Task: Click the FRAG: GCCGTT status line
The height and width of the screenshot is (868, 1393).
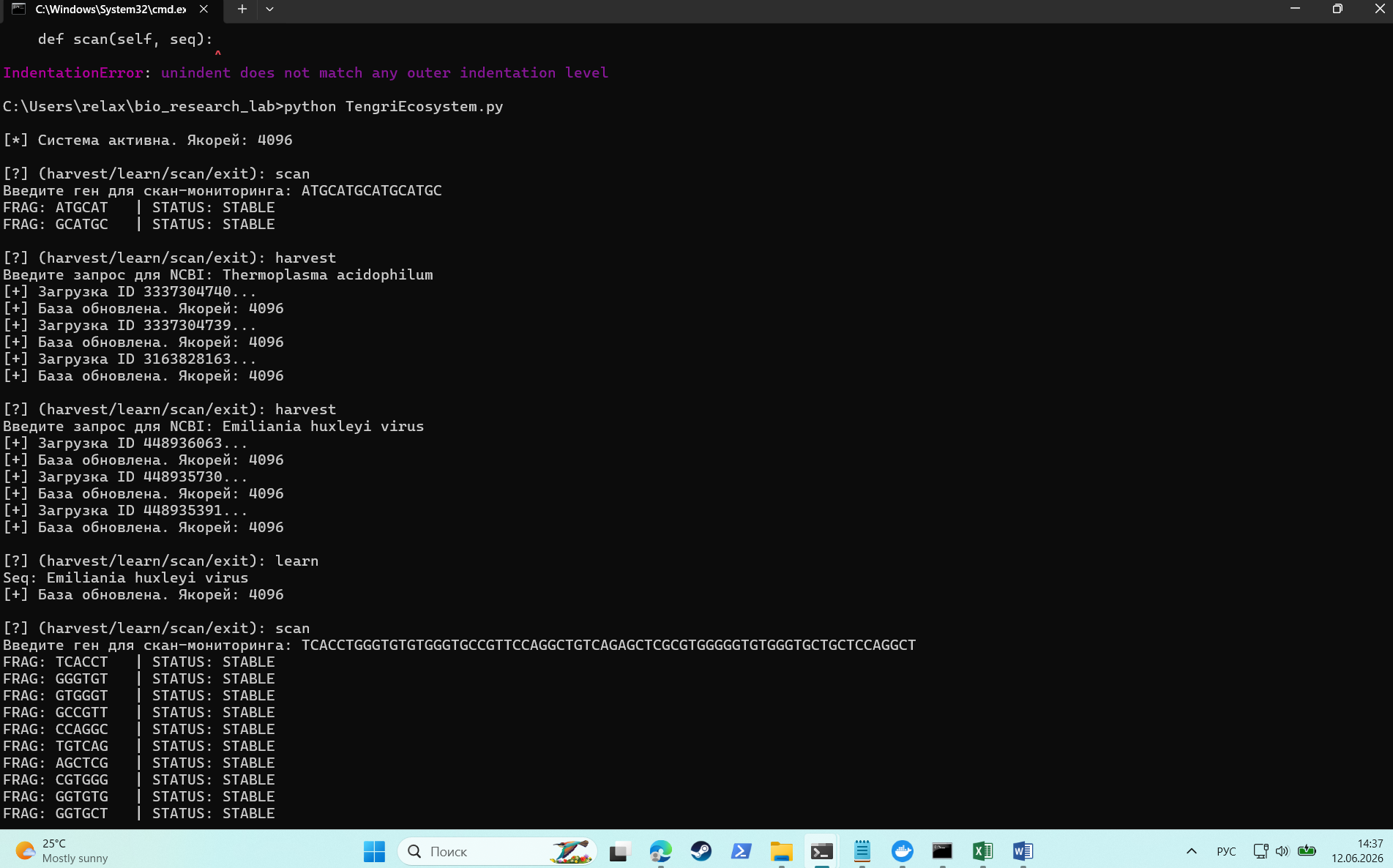Action: pyautogui.click(x=139, y=713)
